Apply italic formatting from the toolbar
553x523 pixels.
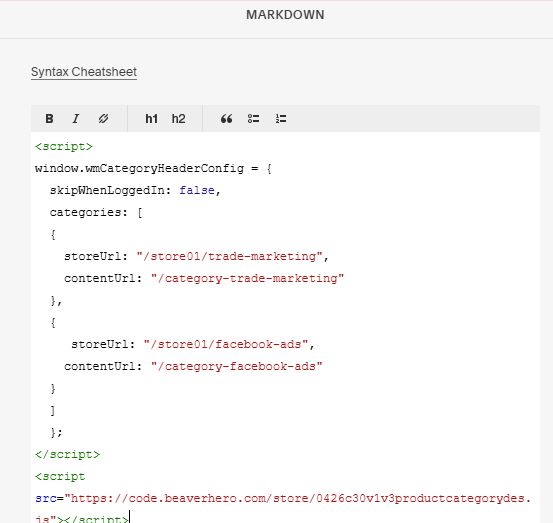pos(76,119)
